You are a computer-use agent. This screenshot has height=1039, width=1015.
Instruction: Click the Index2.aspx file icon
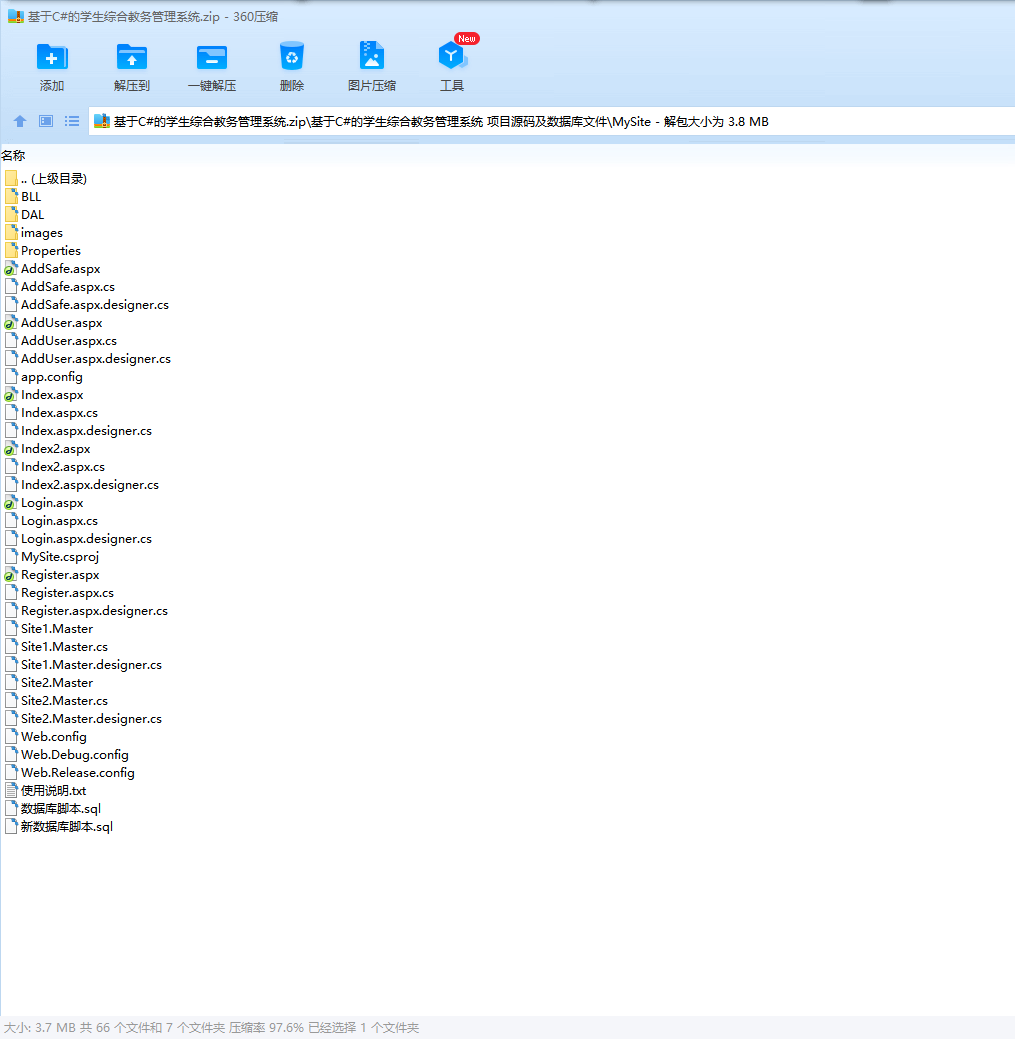click(11, 449)
